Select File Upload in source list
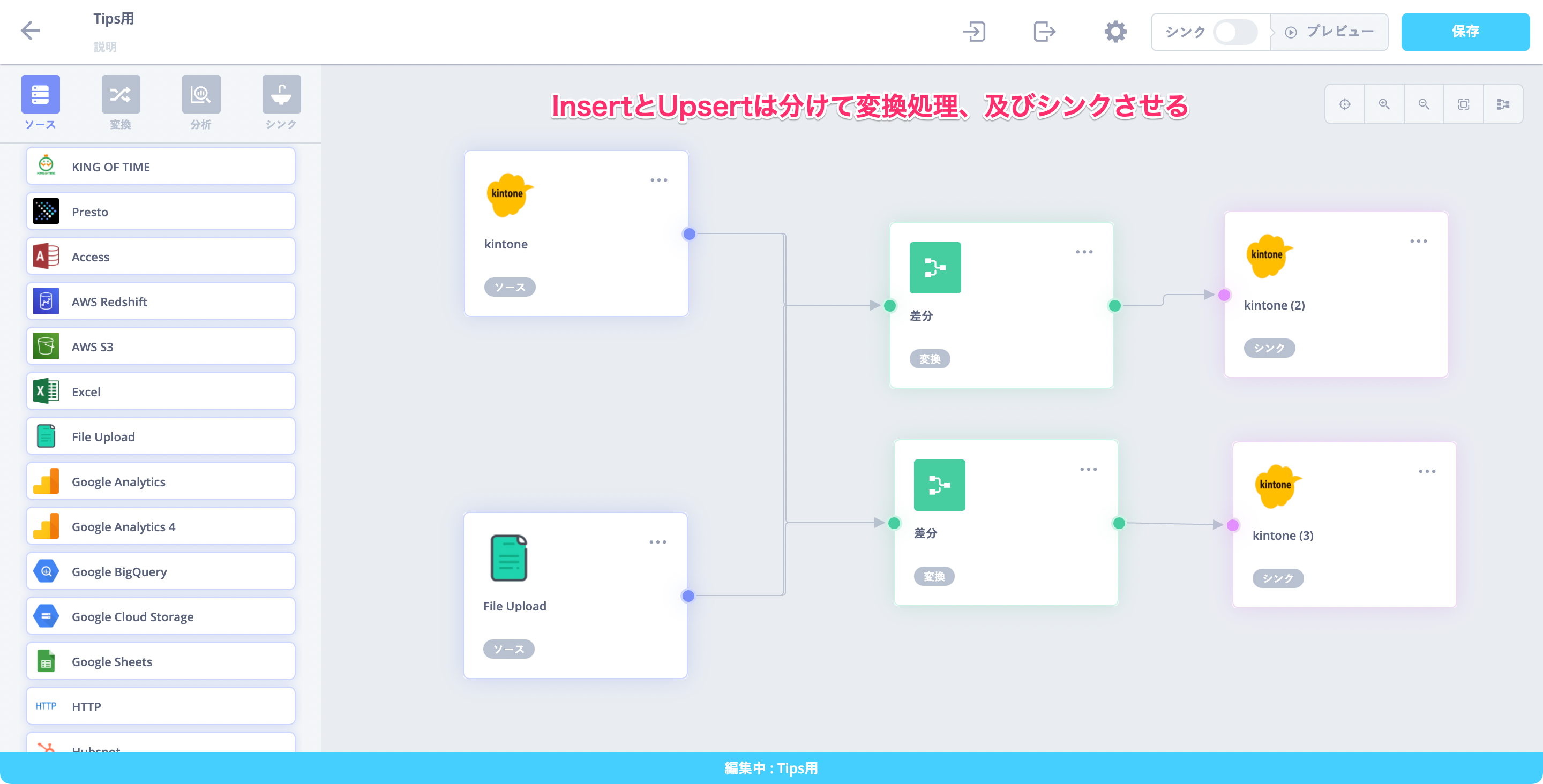The image size is (1543, 784). pyautogui.click(x=161, y=436)
